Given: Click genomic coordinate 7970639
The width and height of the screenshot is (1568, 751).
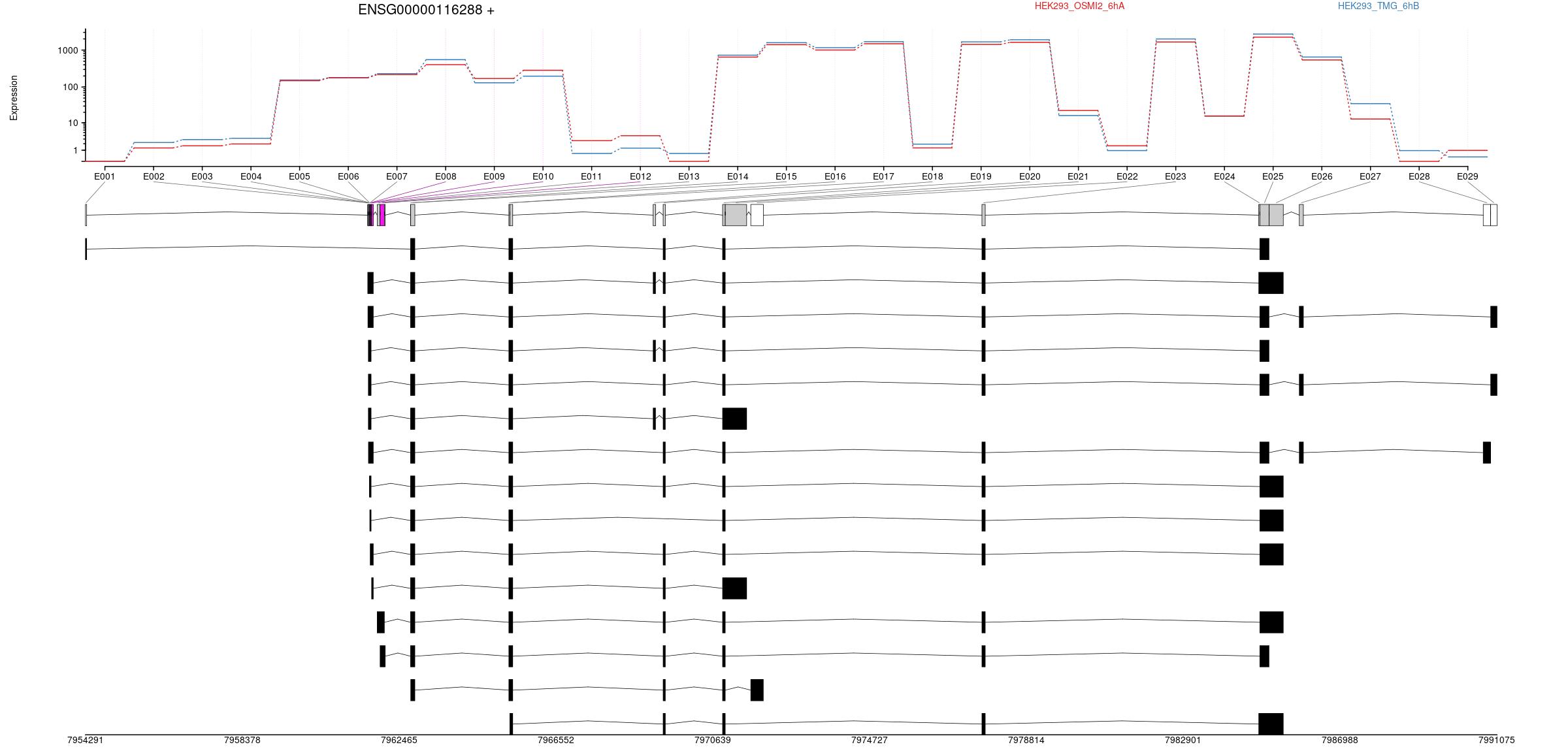Looking at the screenshot, I should 713,740.
